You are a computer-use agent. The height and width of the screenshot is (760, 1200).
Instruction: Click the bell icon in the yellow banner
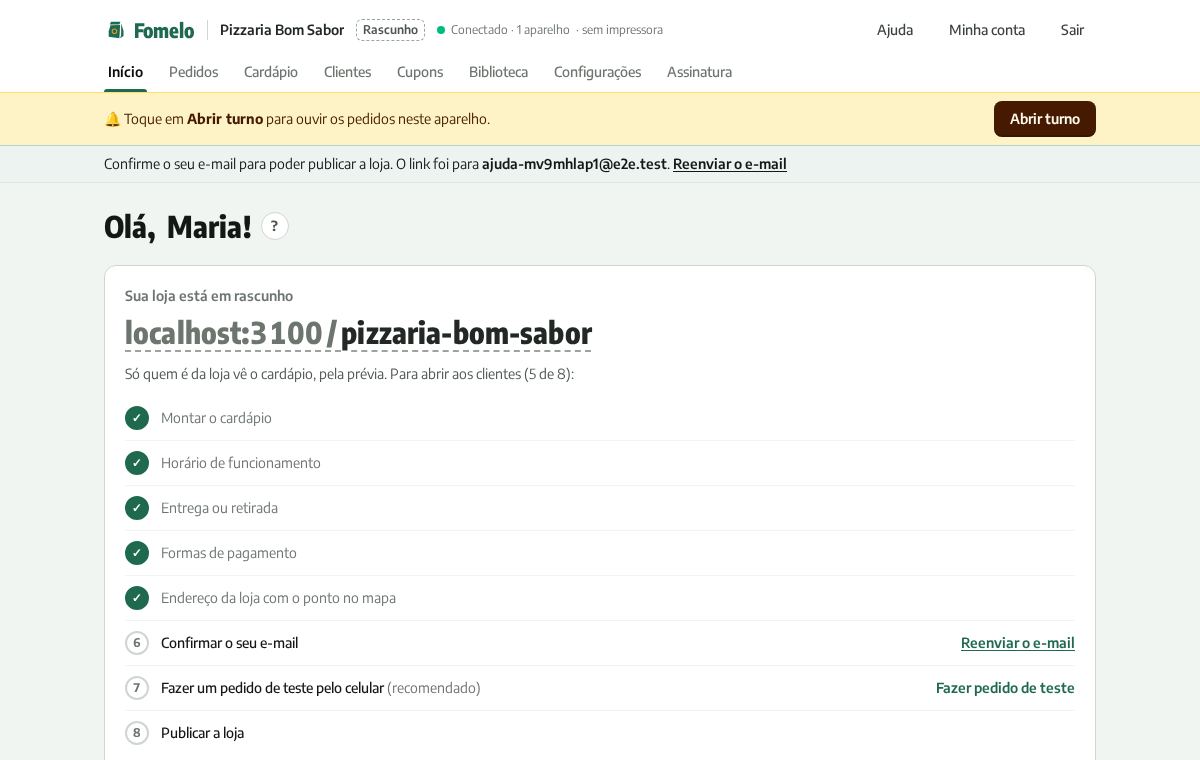click(112, 119)
